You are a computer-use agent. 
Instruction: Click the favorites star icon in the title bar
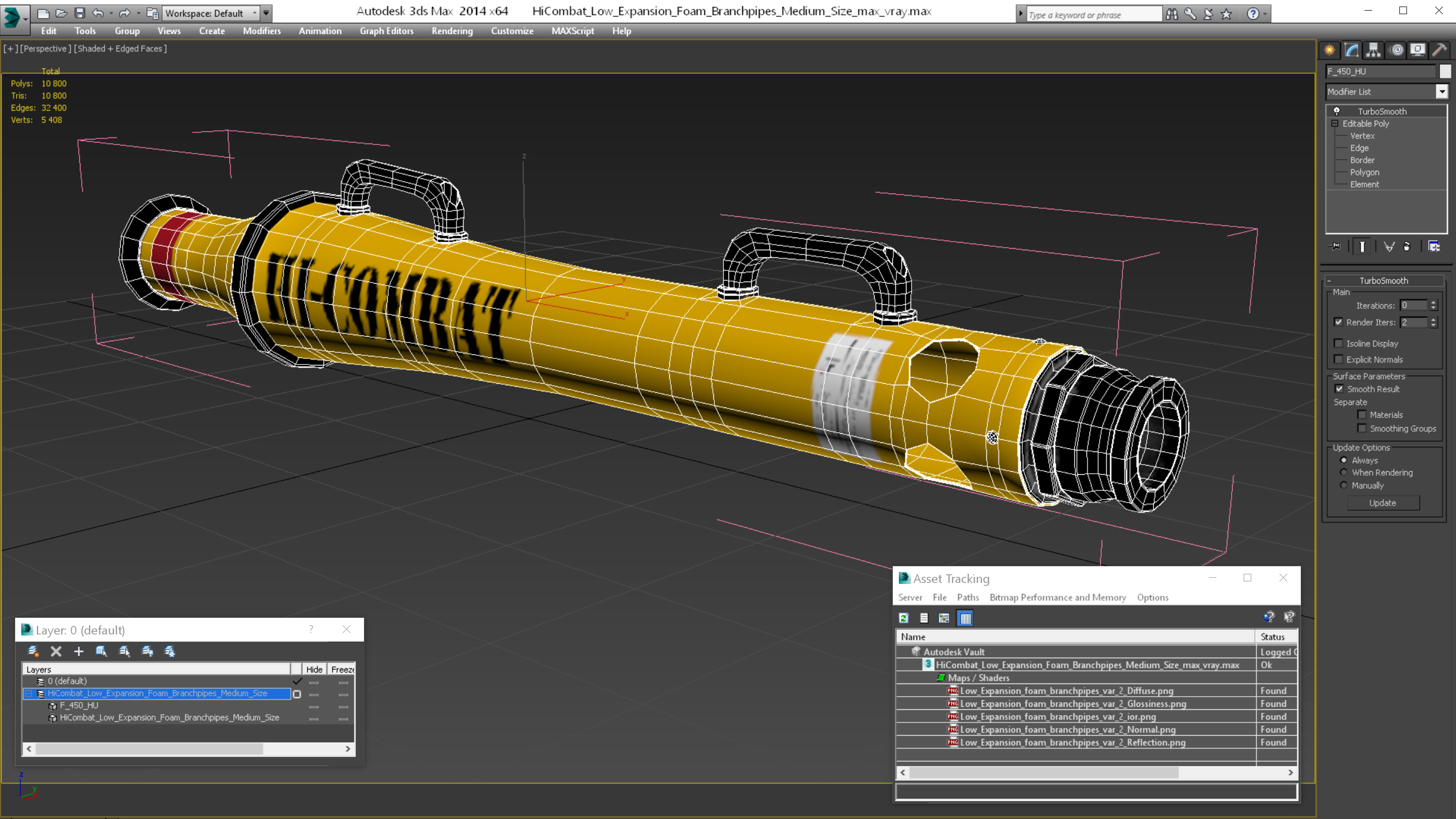1226,14
